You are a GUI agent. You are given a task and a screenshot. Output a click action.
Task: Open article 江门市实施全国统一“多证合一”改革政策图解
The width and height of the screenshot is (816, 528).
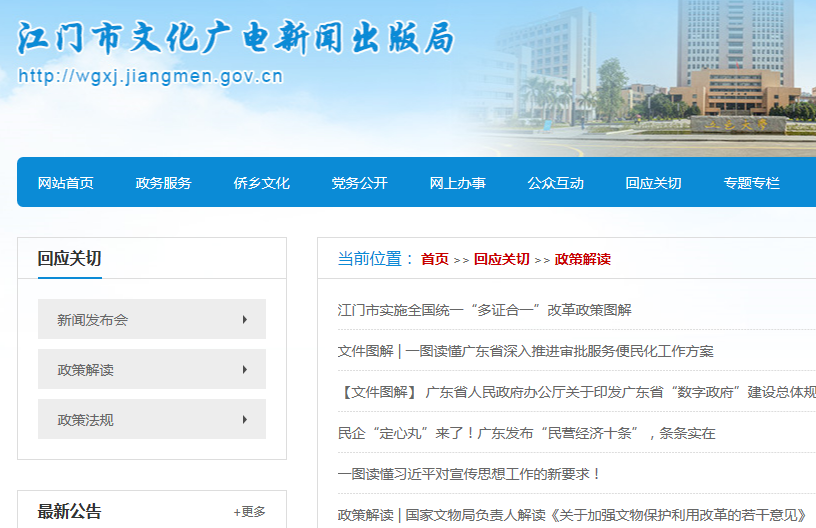485,310
